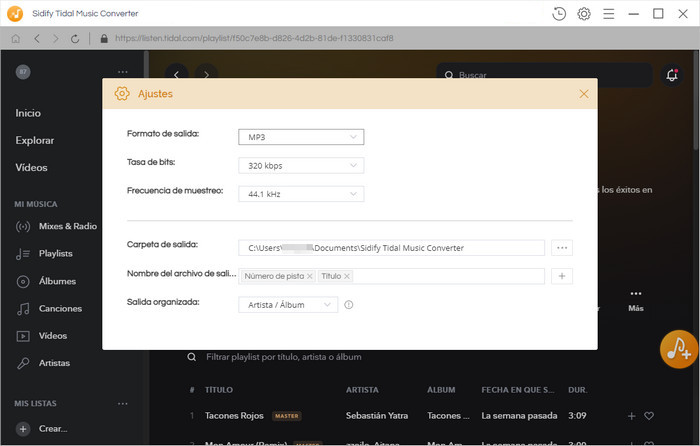Sort by DUR. column header
The height and width of the screenshot is (446, 700).
tap(577, 390)
